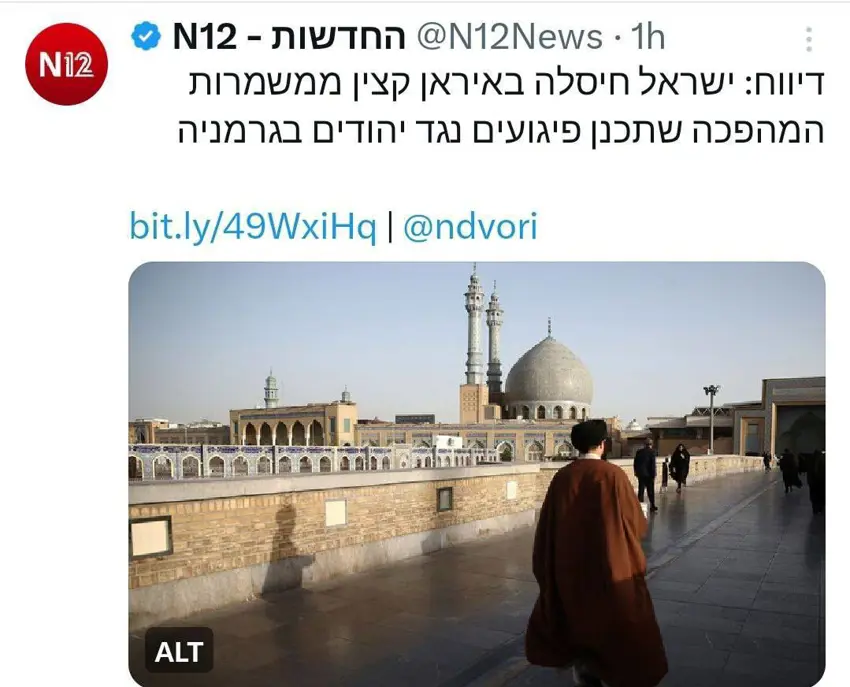Click the gray mosque dome in the photo
This screenshot has width=850, height=687.
(548, 374)
